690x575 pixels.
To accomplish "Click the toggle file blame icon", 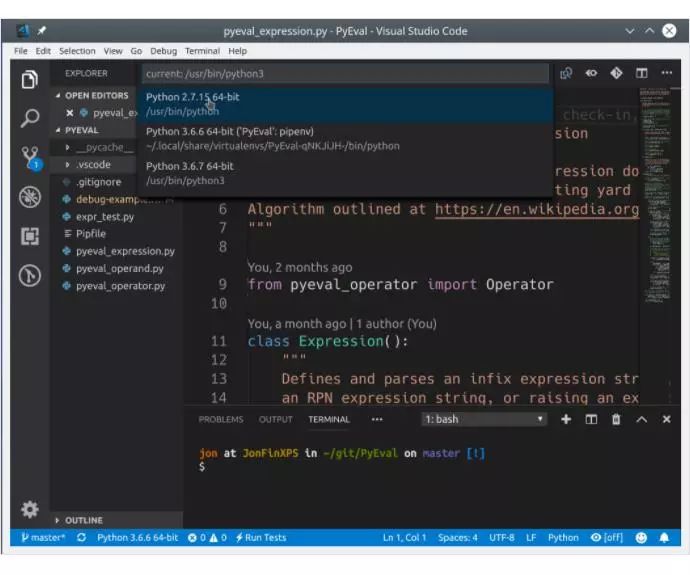I will 591,73.
